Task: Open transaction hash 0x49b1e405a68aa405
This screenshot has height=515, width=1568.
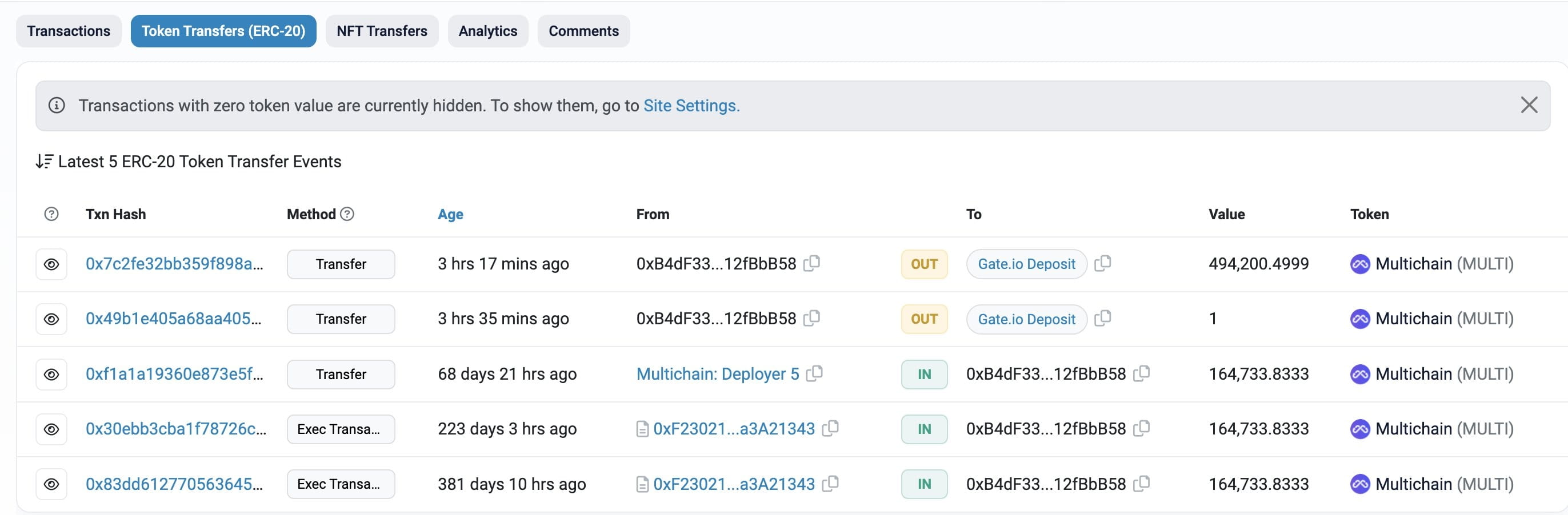Action: pyautogui.click(x=174, y=319)
